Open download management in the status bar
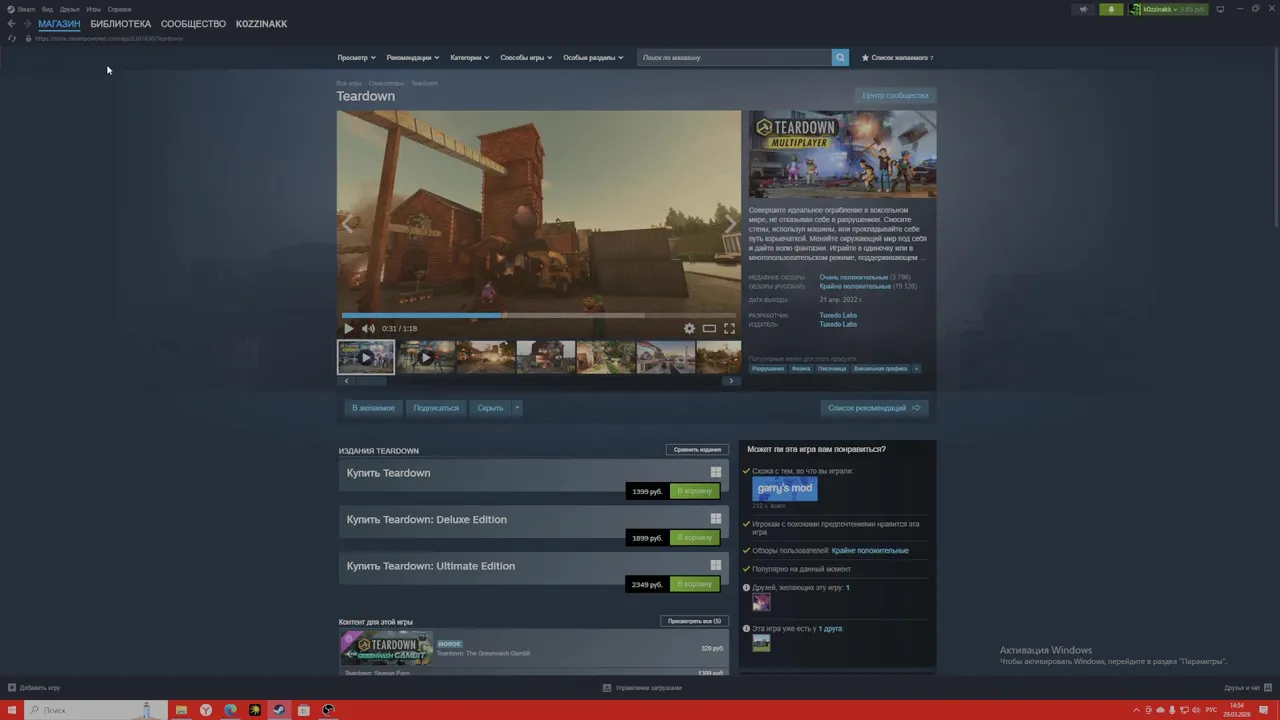Image resolution: width=1280 pixels, height=720 pixels. coord(642,688)
